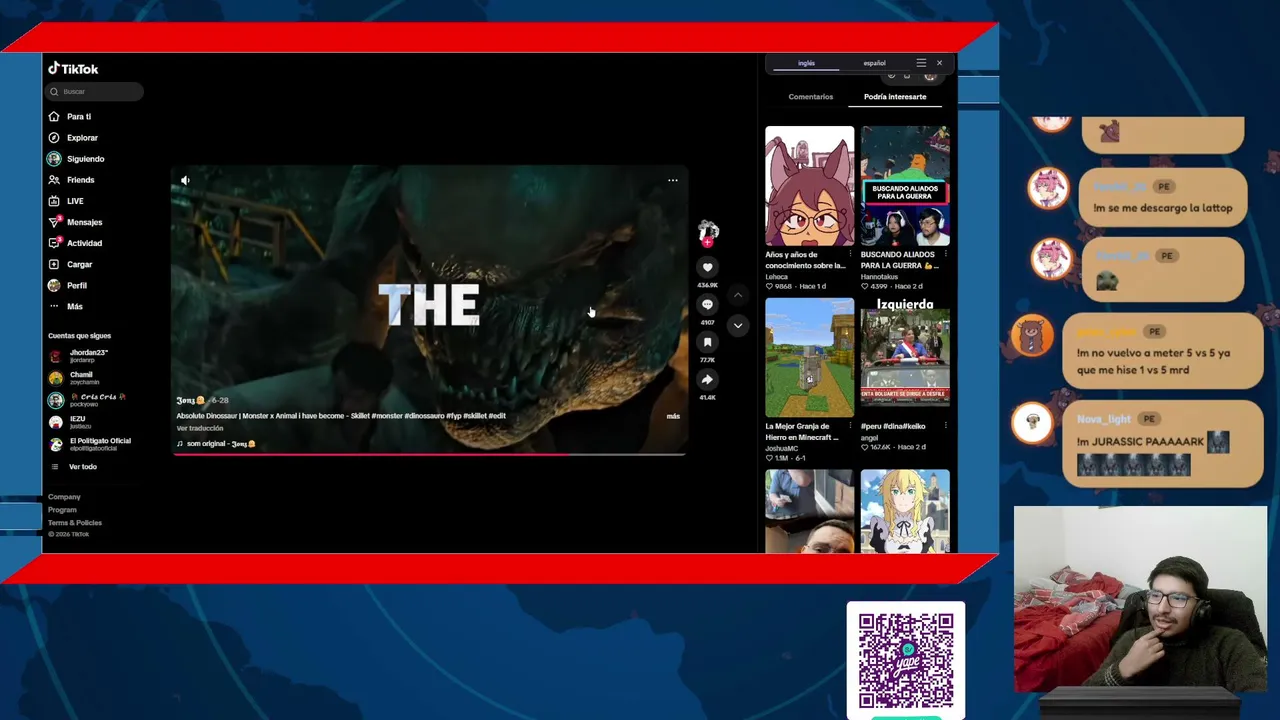Follow the creator via avatar plus icon
The image size is (1280, 720).
707,242
